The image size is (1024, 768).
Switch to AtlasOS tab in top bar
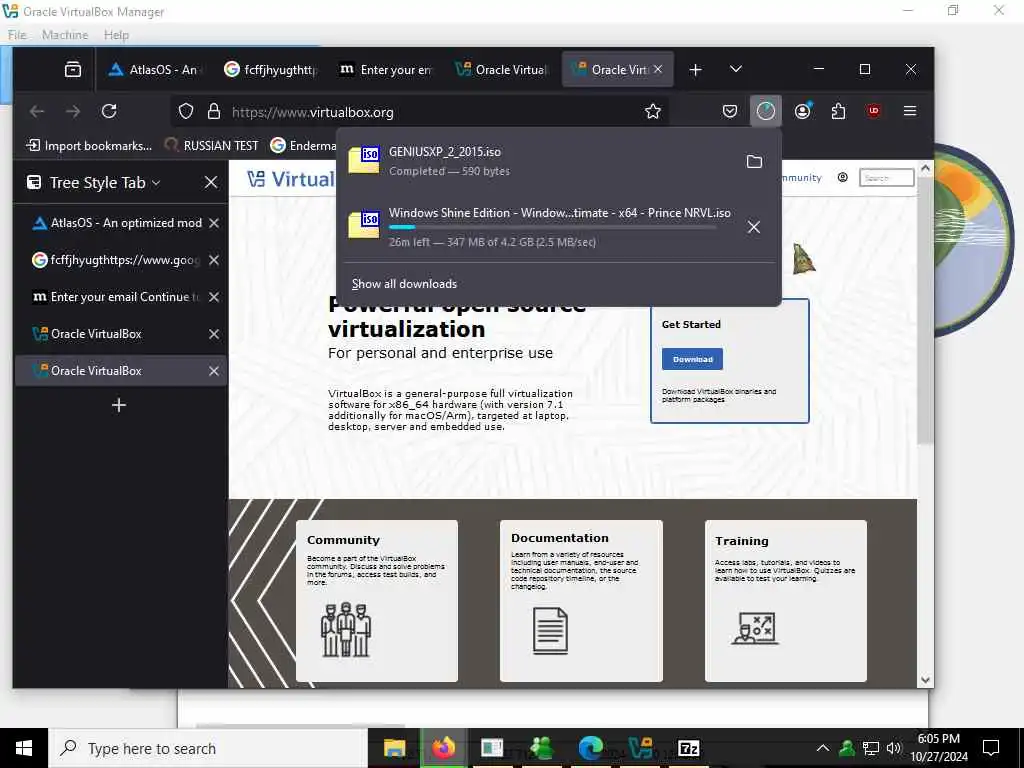pyautogui.click(x=154, y=69)
